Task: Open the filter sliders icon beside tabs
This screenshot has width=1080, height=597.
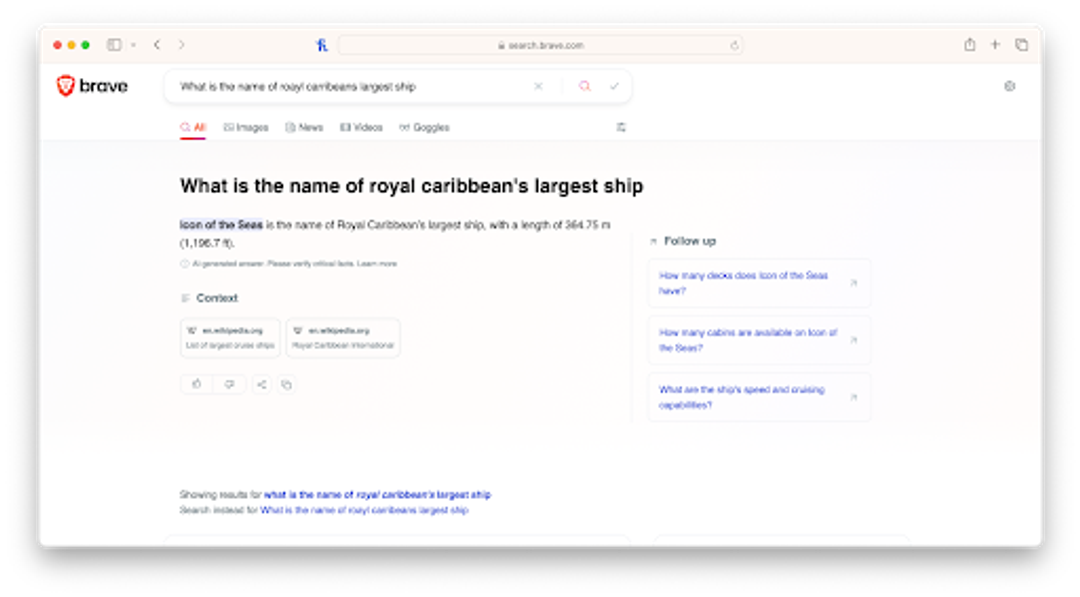Action: click(x=621, y=127)
